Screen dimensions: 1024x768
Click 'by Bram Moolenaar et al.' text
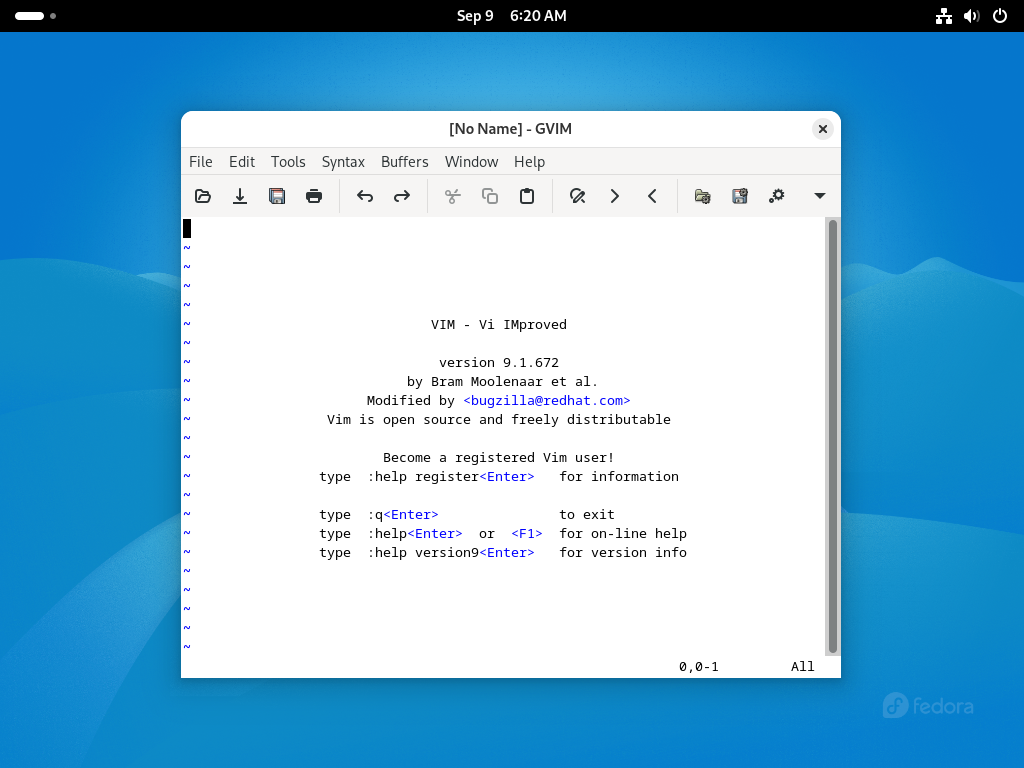(x=502, y=381)
